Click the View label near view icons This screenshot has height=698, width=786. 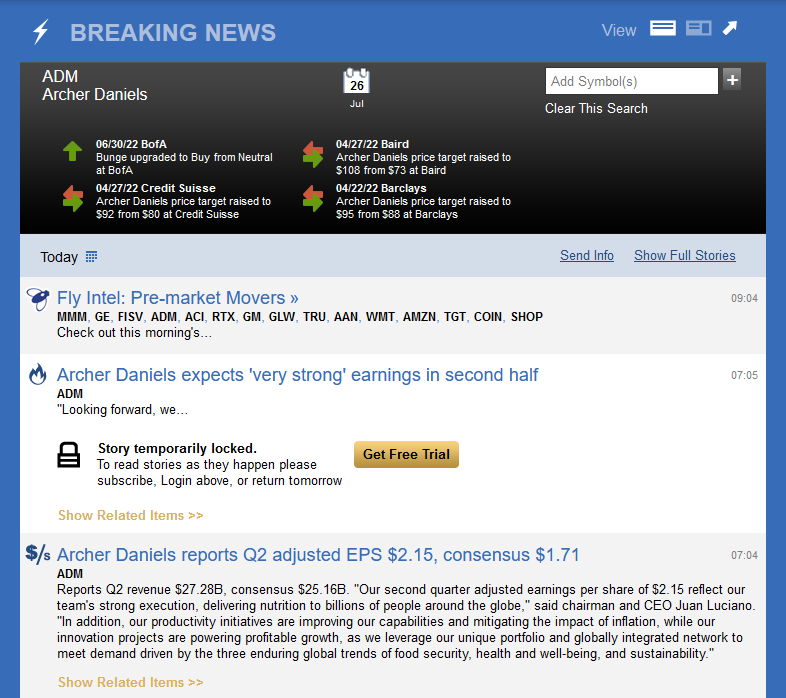(619, 31)
